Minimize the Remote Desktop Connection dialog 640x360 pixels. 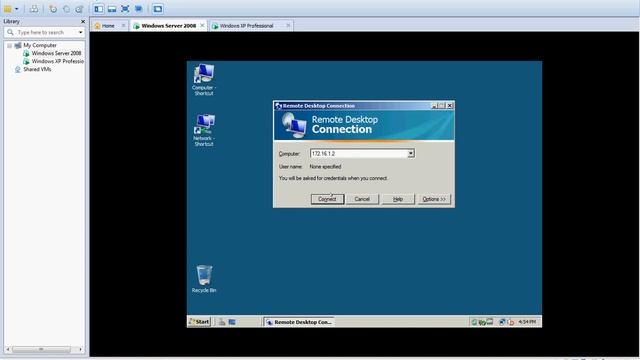435,106
